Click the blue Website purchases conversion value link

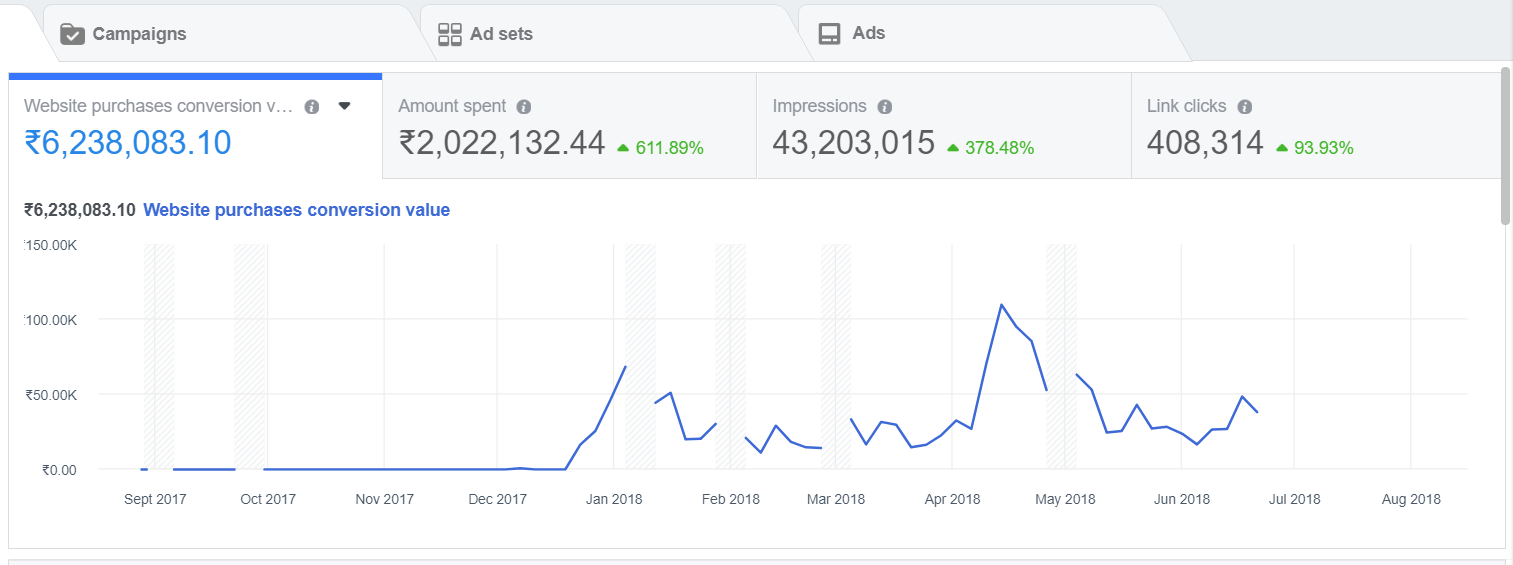pyautogui.click(x=296, y=210)
